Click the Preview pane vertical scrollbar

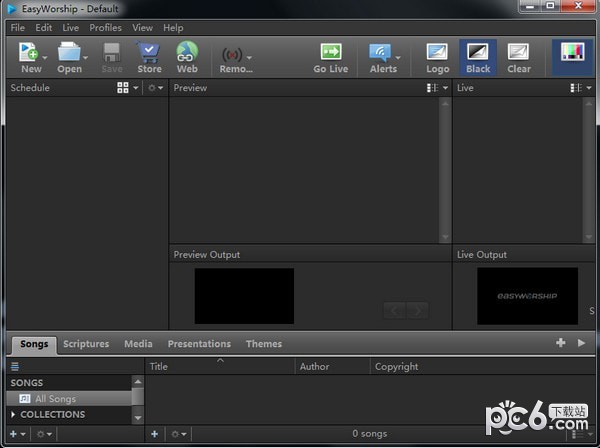(445, 170)
